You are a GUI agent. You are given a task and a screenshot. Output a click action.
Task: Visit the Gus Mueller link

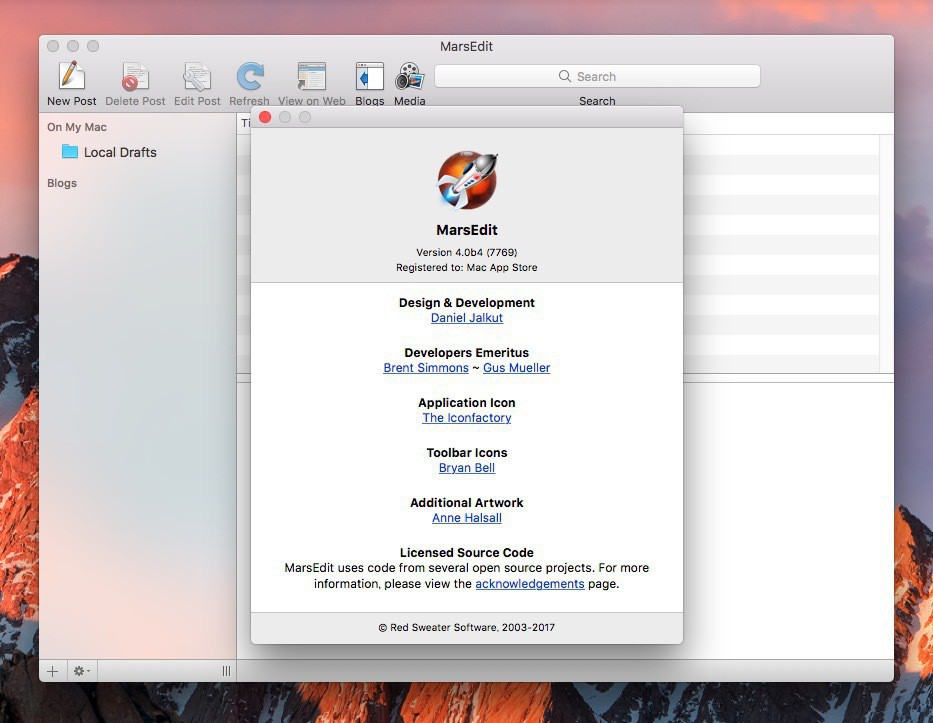click(516, 368)
